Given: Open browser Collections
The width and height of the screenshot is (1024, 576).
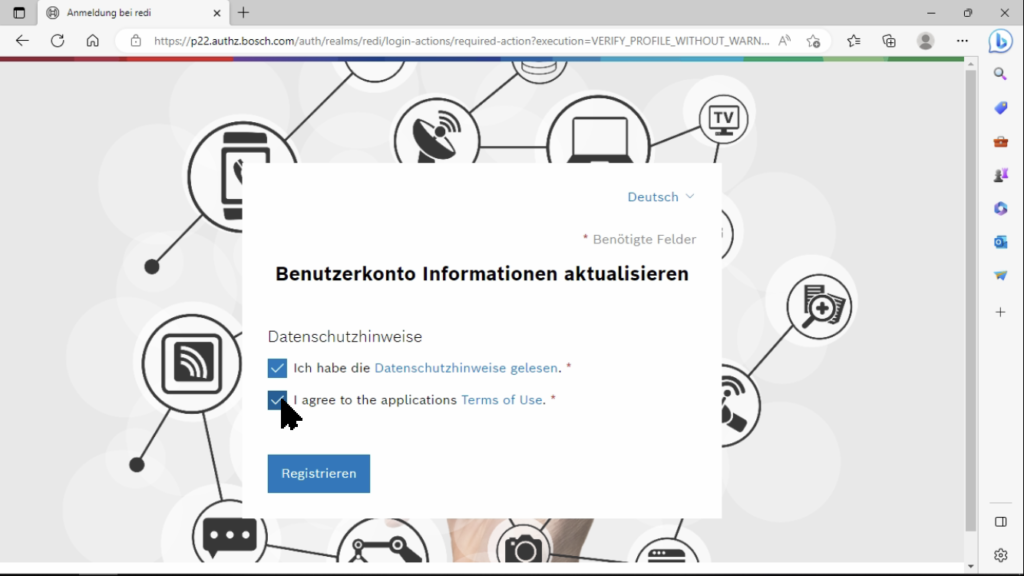Looking at the screenshot, I should [889, 40].
